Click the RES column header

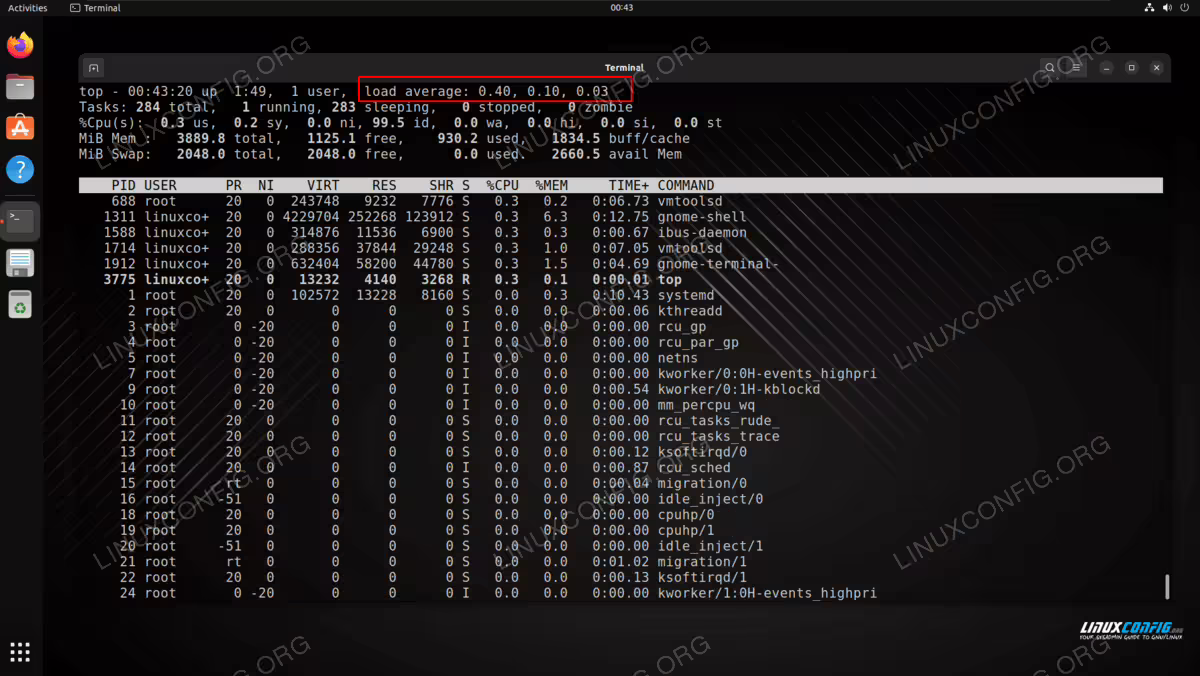click(x=384, y=185)
